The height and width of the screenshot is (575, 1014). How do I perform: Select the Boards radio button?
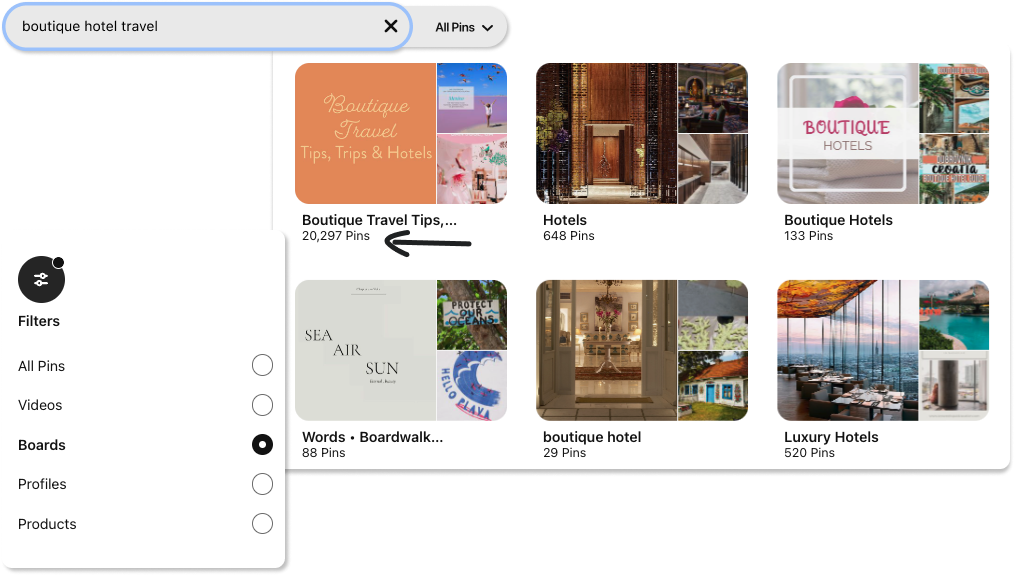pyautogui.click(x=262, y=444)
